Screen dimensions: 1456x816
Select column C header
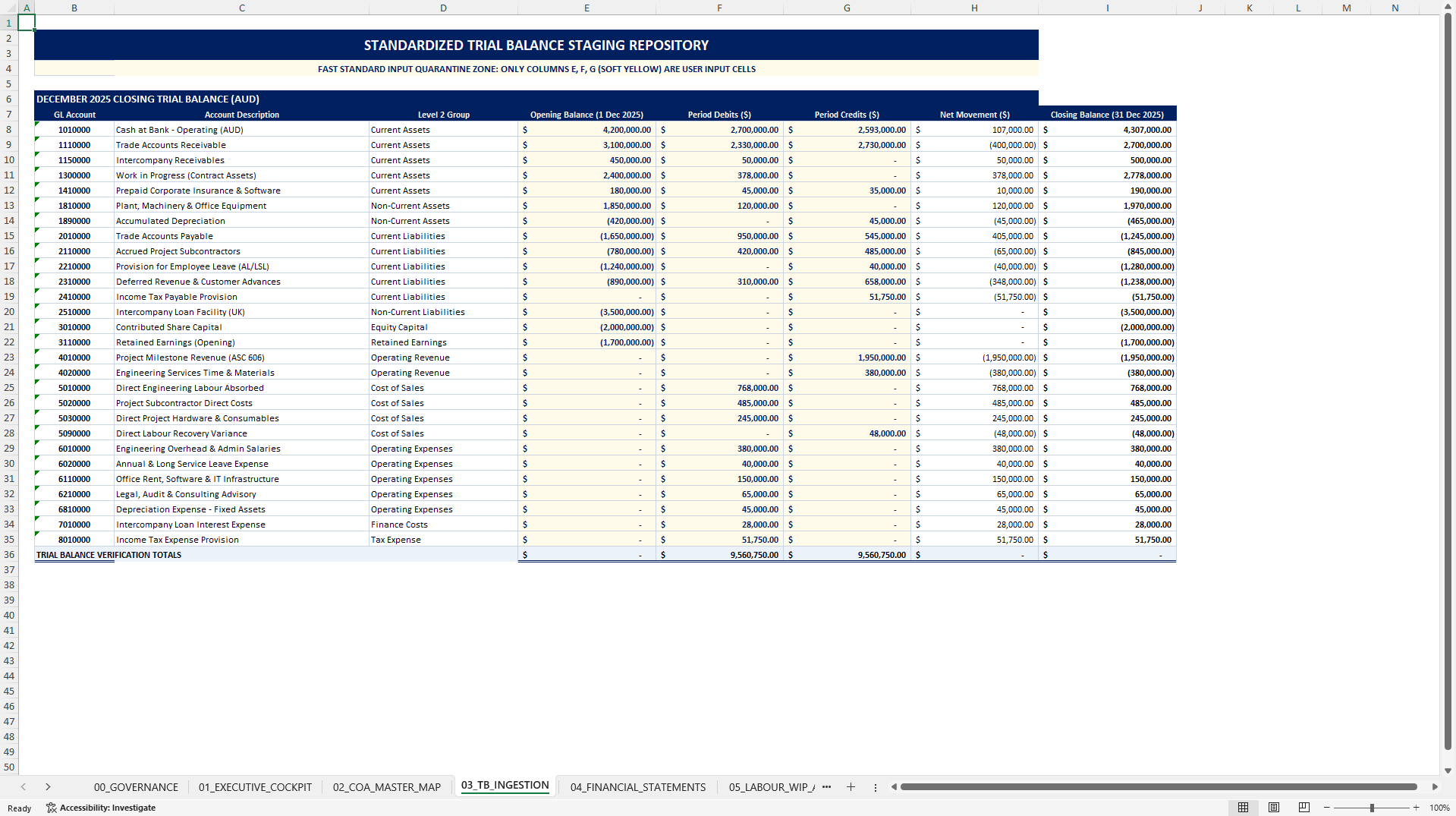(x=241, y=8)
